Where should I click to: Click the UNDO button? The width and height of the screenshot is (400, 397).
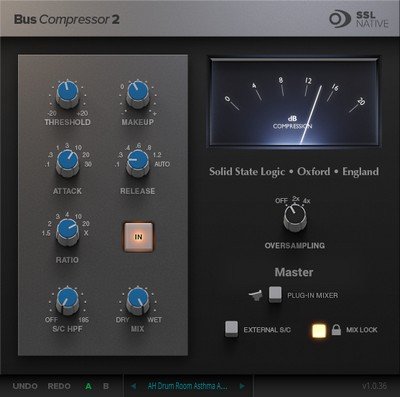point(25,386)
